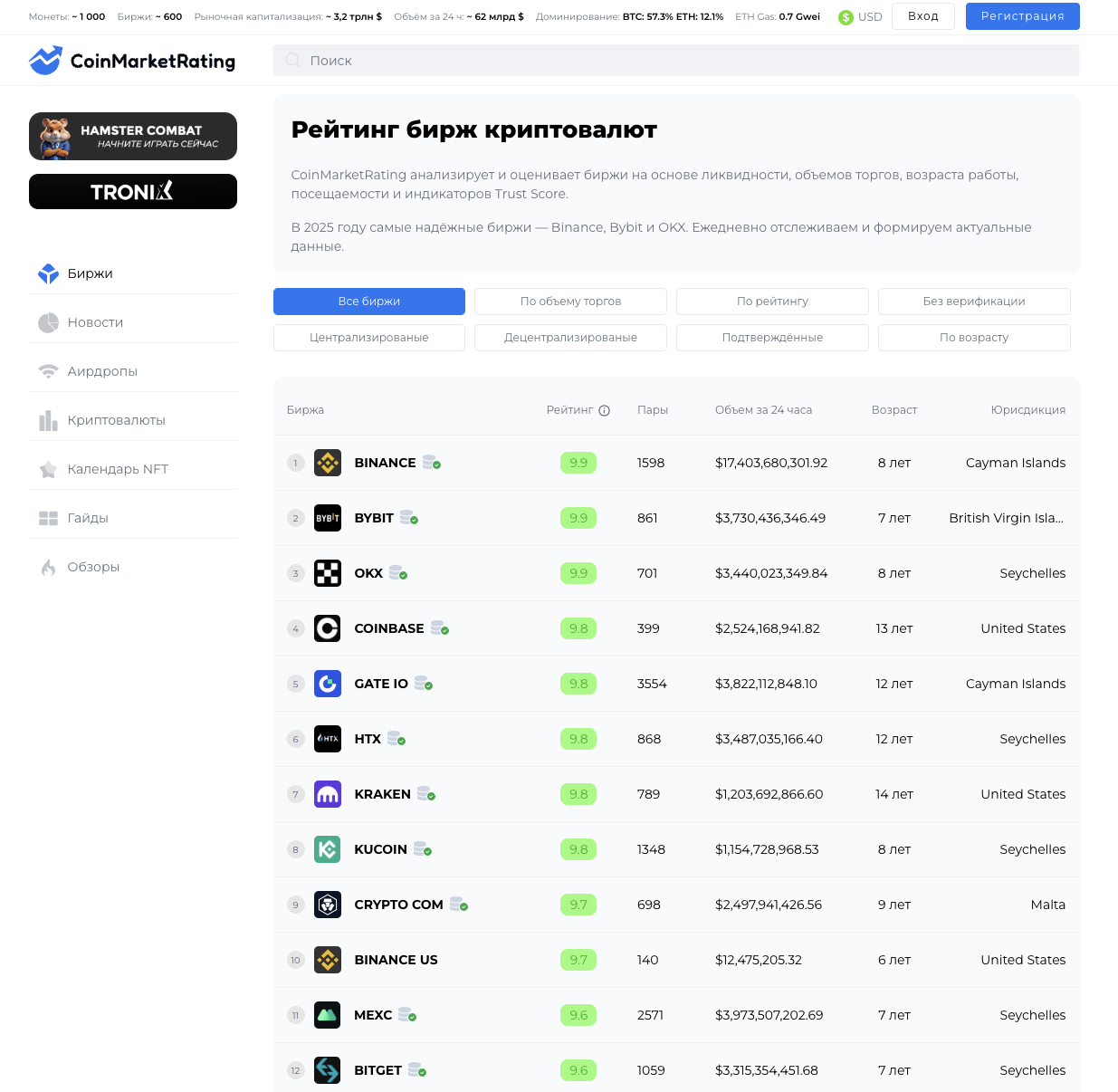Open the USD currency selector
Screen dimensions: 1118x1092
pos(860,17)
